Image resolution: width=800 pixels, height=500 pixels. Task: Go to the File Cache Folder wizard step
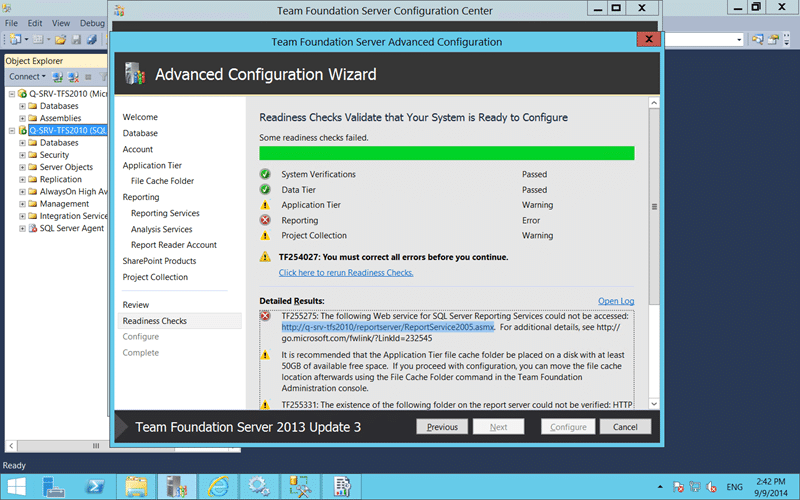click(x=162, y=181)
